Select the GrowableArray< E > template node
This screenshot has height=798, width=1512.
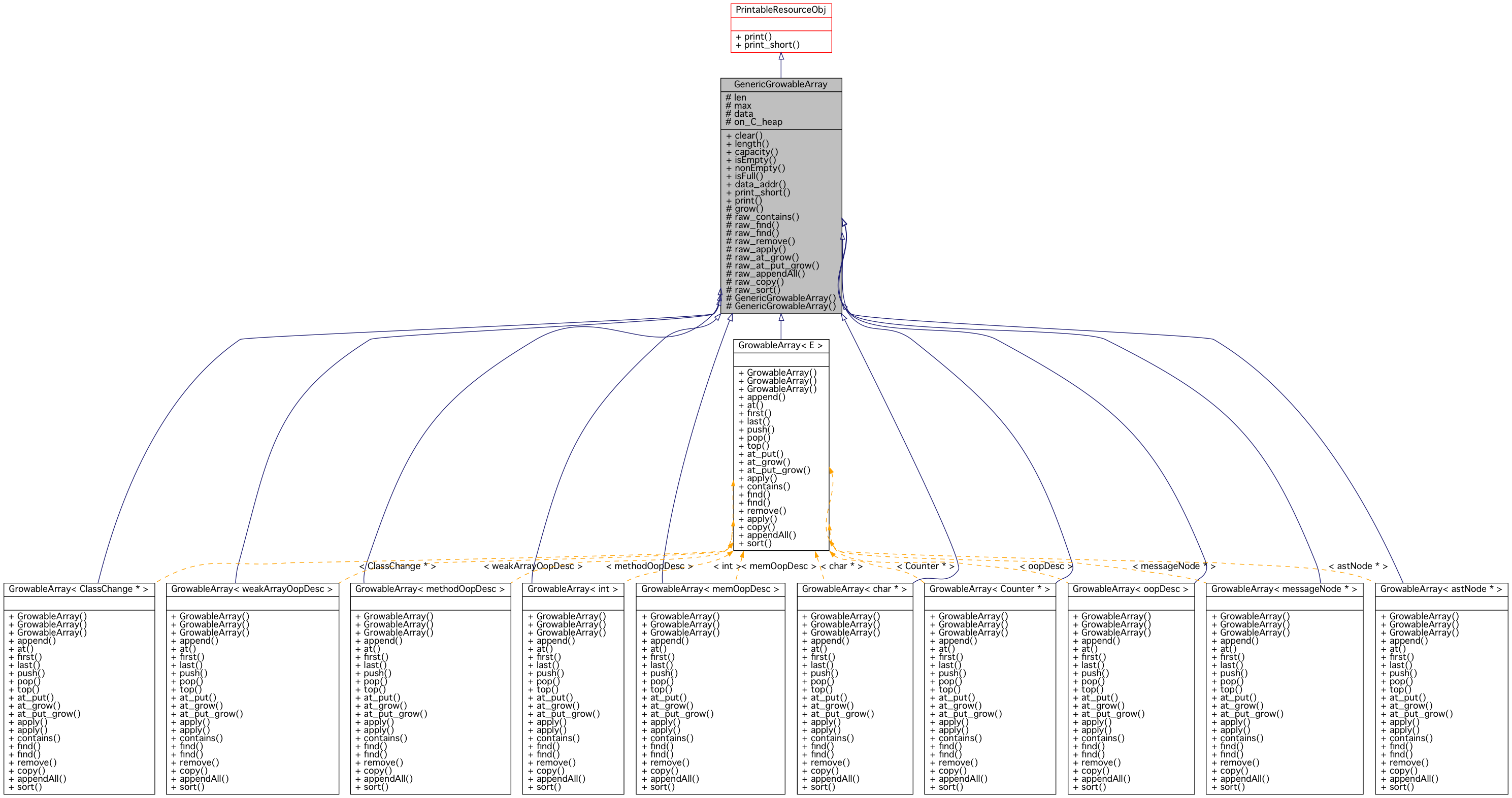point(780,346)
